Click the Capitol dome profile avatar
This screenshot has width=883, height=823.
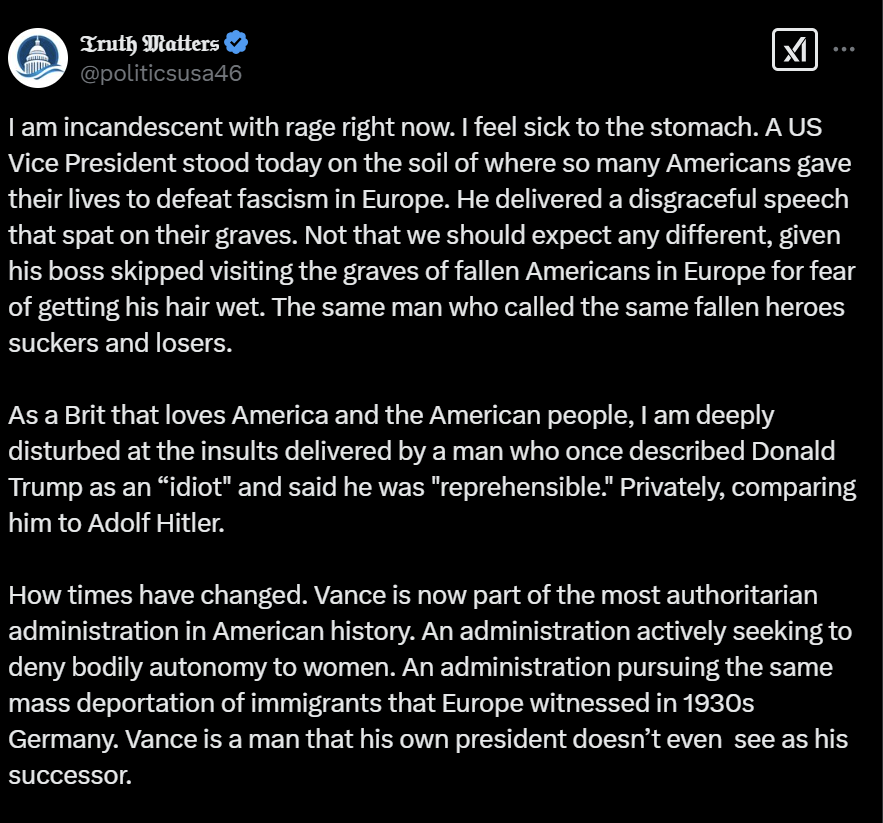tap(38, 58)
